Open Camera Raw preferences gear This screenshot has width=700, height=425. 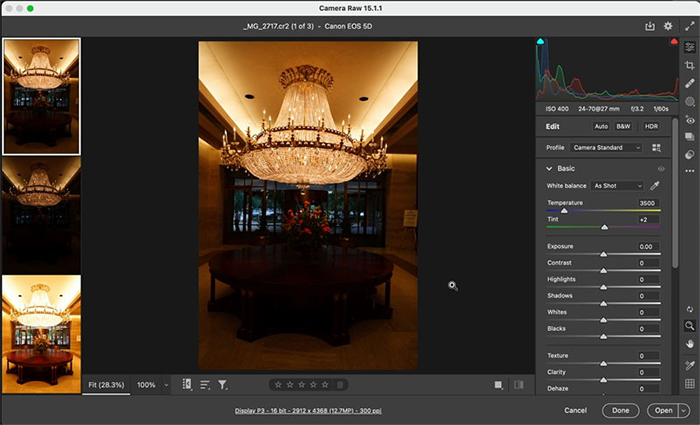[668, 26]
